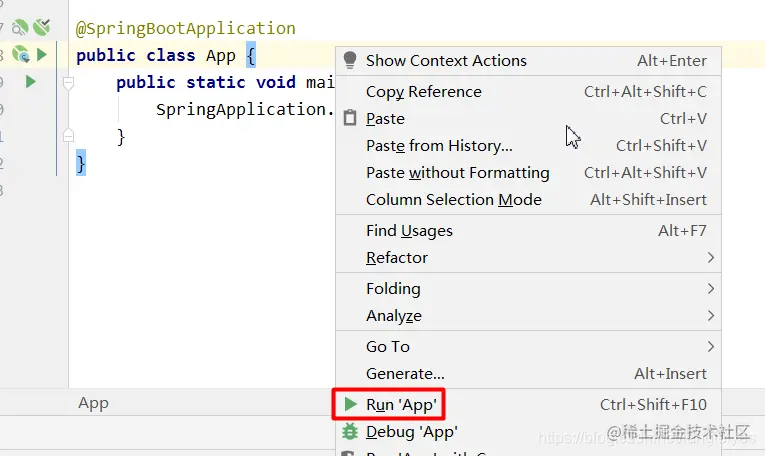Click the fold end marker beside the method's closing brace
This screenshot has height=456, width=765.
[x=69, y=135]
